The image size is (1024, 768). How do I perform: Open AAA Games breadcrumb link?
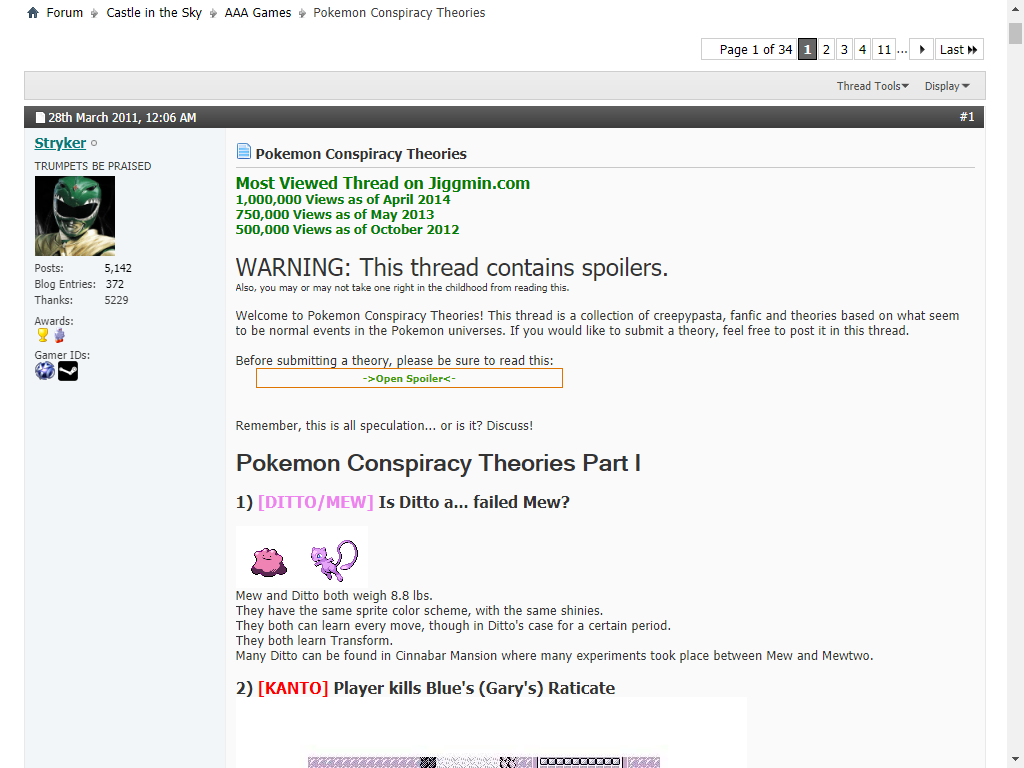(258, 12)
